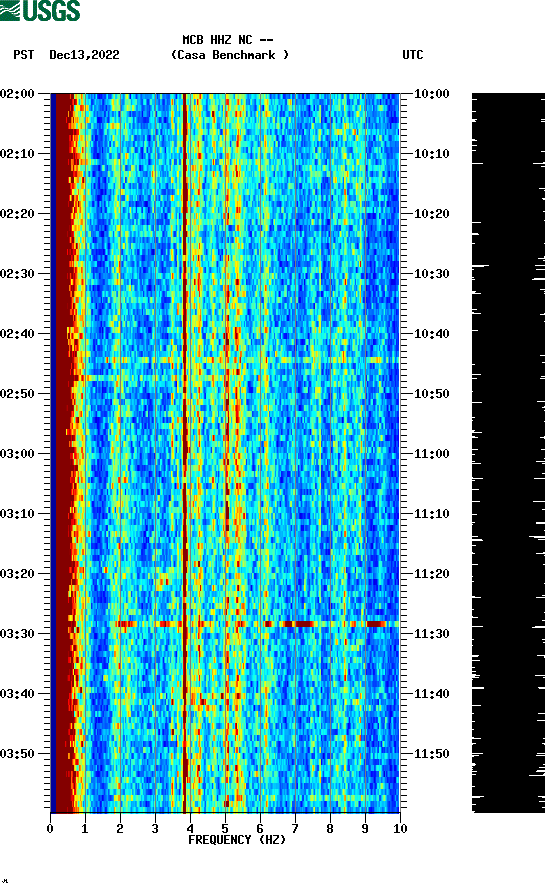Click the 'FREQUENCY (HZ)' axis title
552x892 pixels.
click(237, 840)
